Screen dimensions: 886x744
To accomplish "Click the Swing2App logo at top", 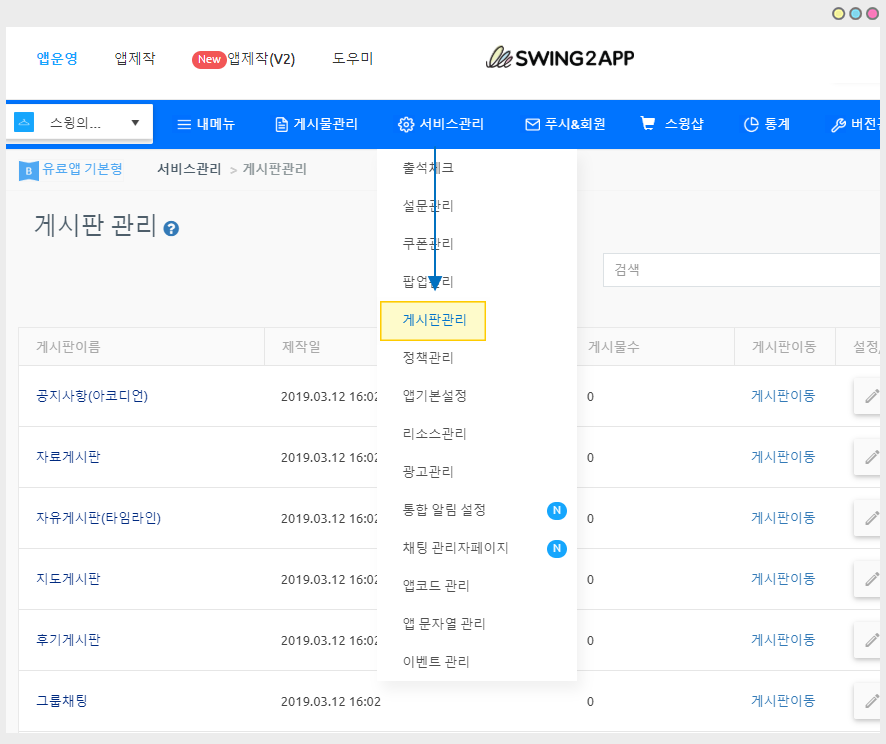I will pyautogui.click(x=559, y=58).
